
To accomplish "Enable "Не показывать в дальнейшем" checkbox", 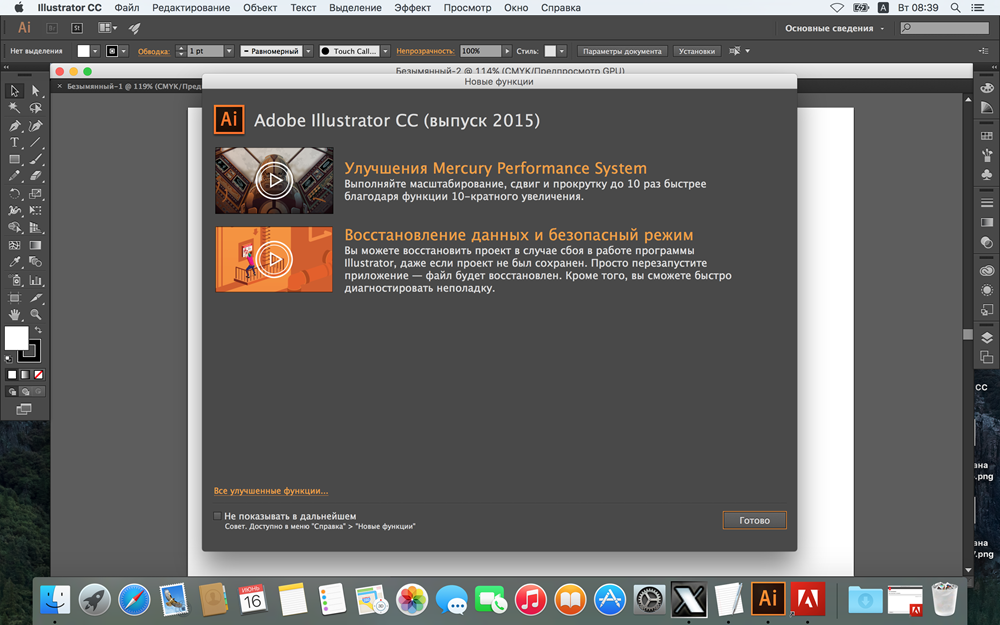I will tap(217, 516).
